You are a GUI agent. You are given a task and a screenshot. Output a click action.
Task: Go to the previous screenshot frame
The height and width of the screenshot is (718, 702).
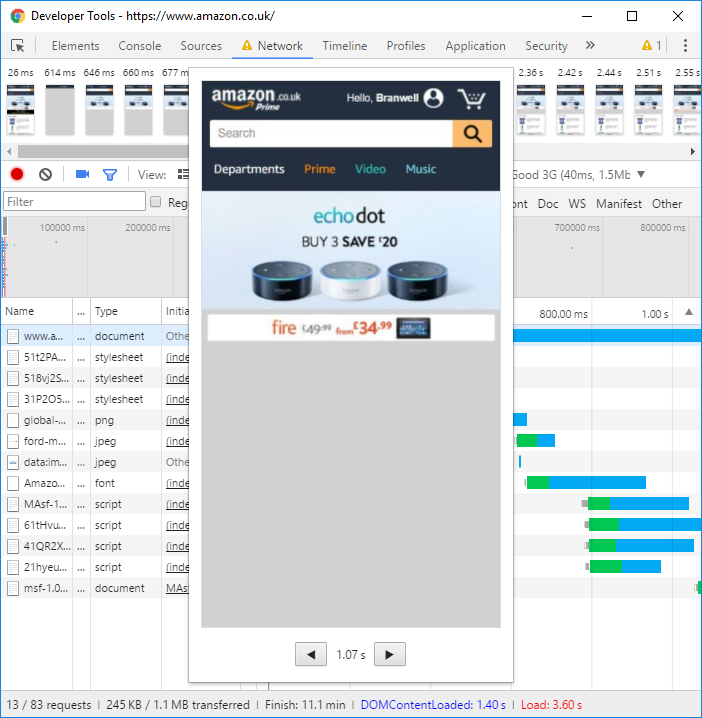point(311,654)
